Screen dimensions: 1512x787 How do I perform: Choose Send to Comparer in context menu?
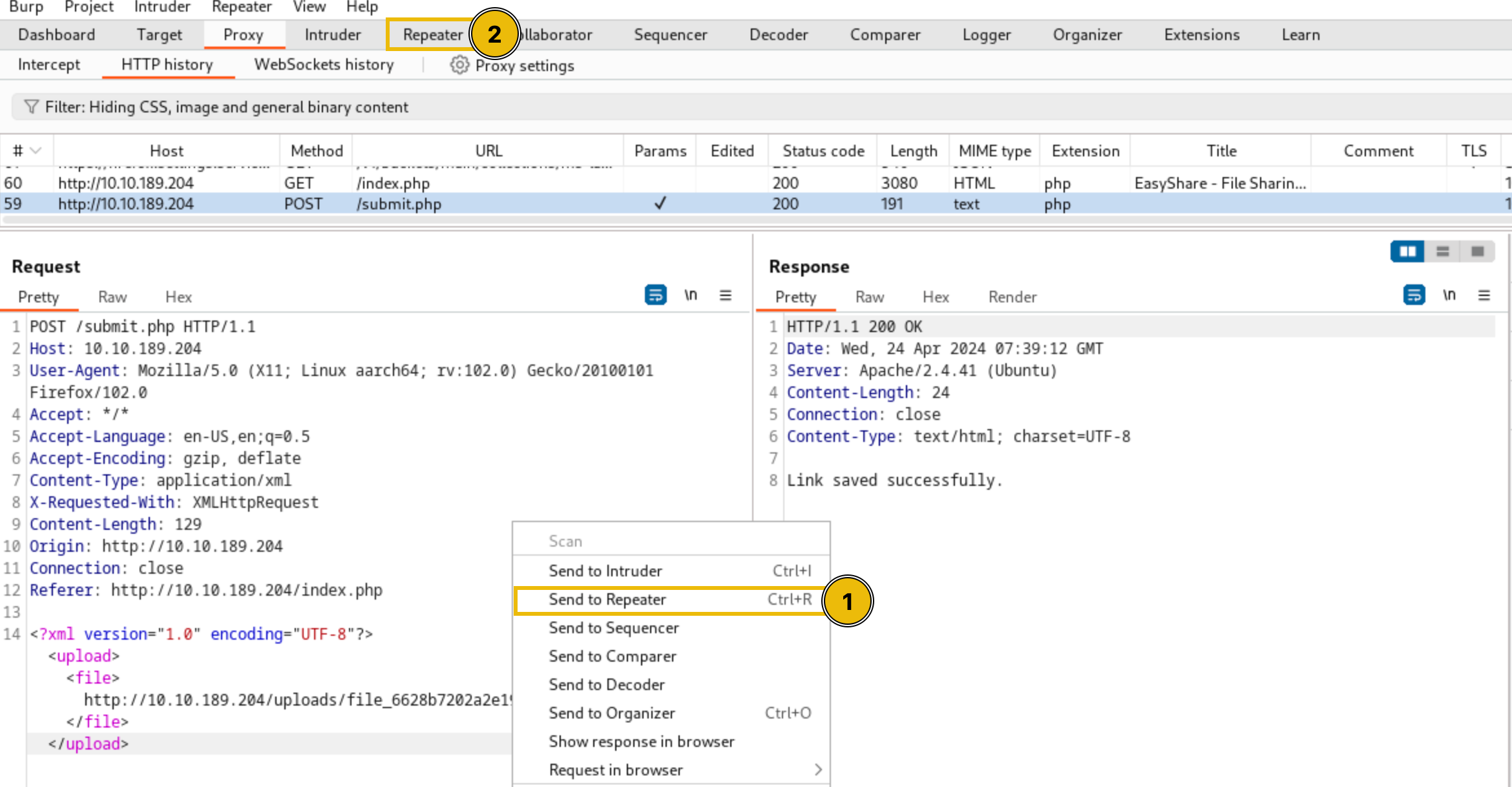tap(672, 656)
